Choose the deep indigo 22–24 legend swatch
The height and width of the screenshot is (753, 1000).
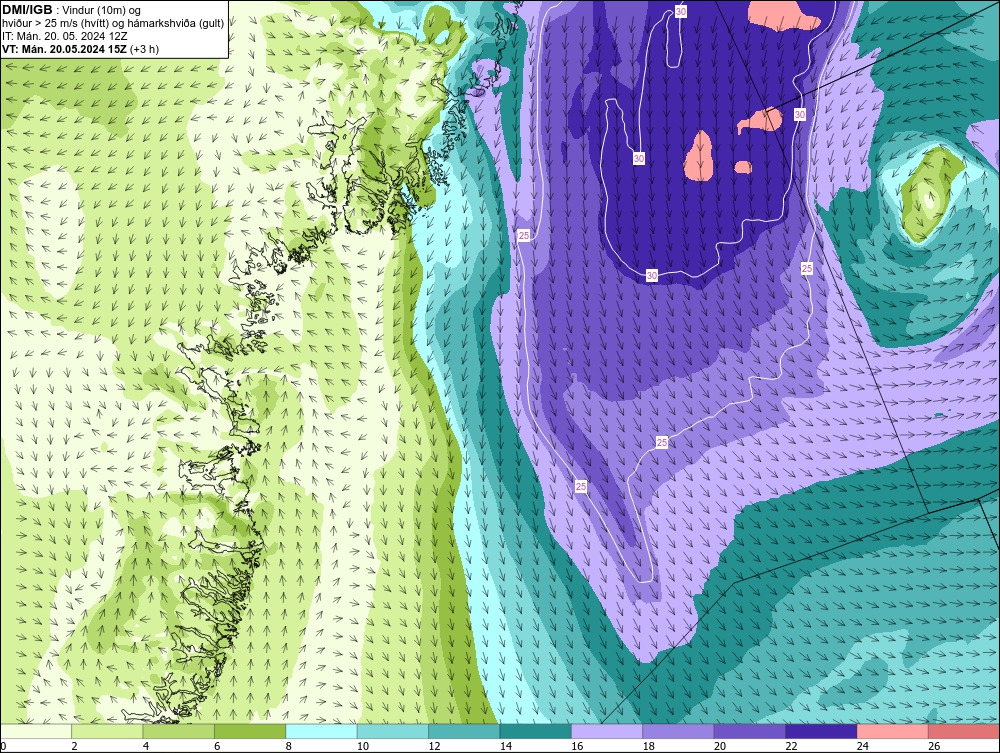click(821, 731)
